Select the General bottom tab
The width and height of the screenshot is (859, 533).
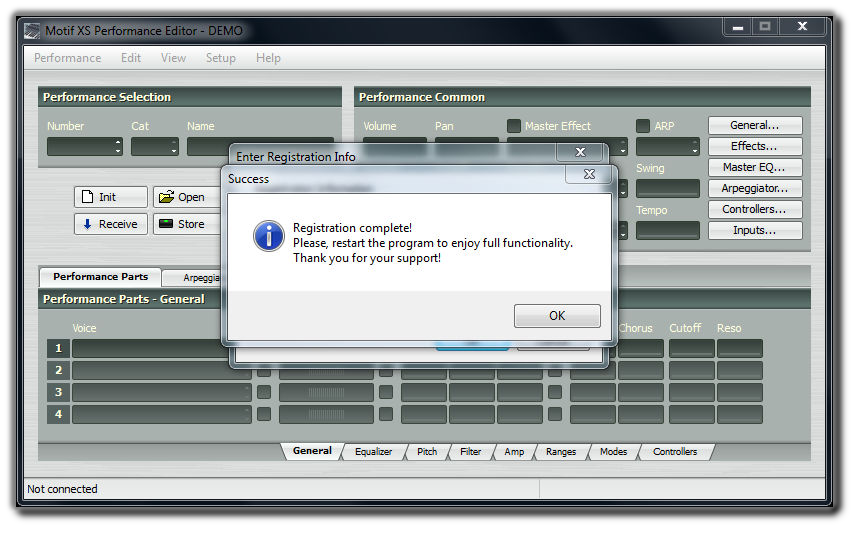(312, 451)
